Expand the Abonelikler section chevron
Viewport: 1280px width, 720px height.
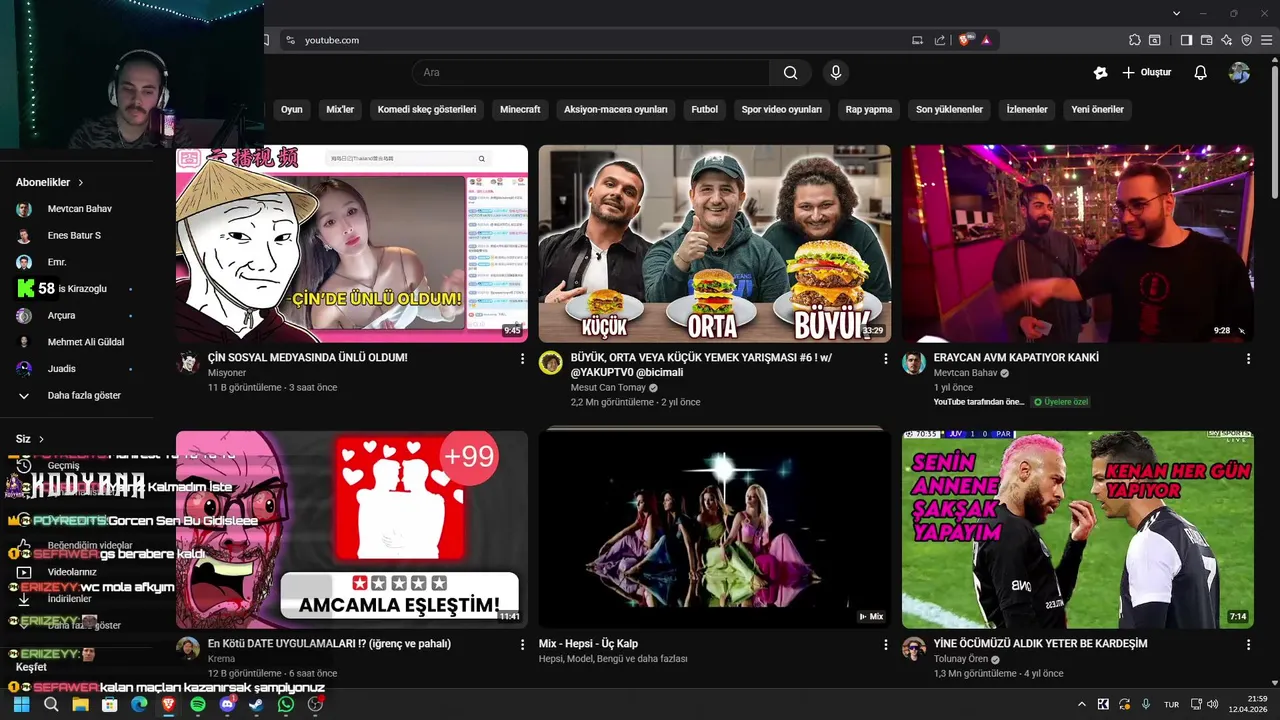(80, 183)
